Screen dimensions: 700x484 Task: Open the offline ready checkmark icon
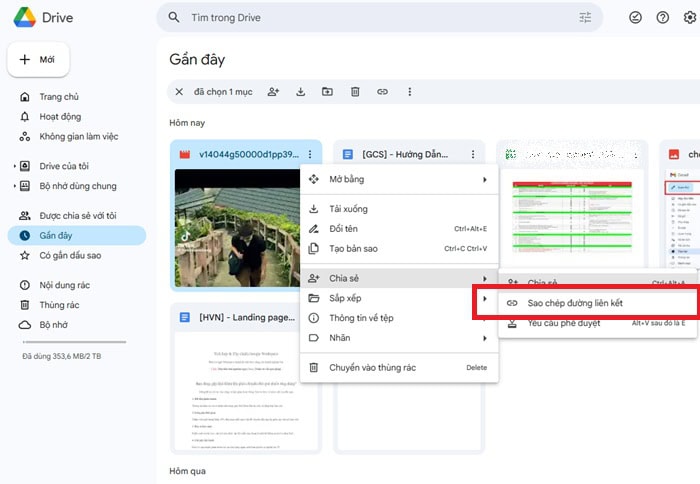635,18
